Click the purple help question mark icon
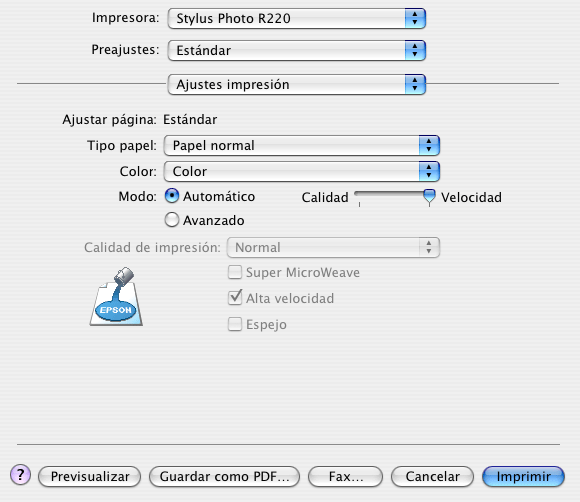This screenshot has width=580, height=502. coord(20,475)
